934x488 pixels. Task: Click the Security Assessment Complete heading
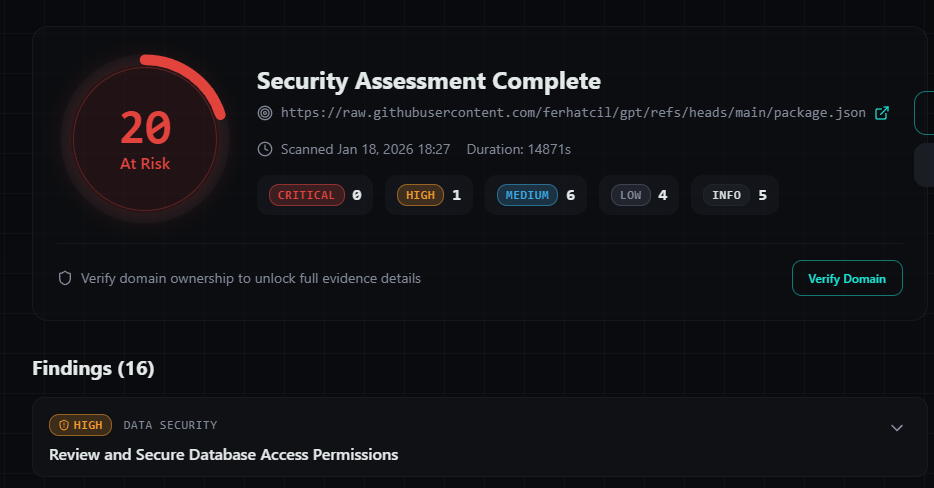point(429,81)
